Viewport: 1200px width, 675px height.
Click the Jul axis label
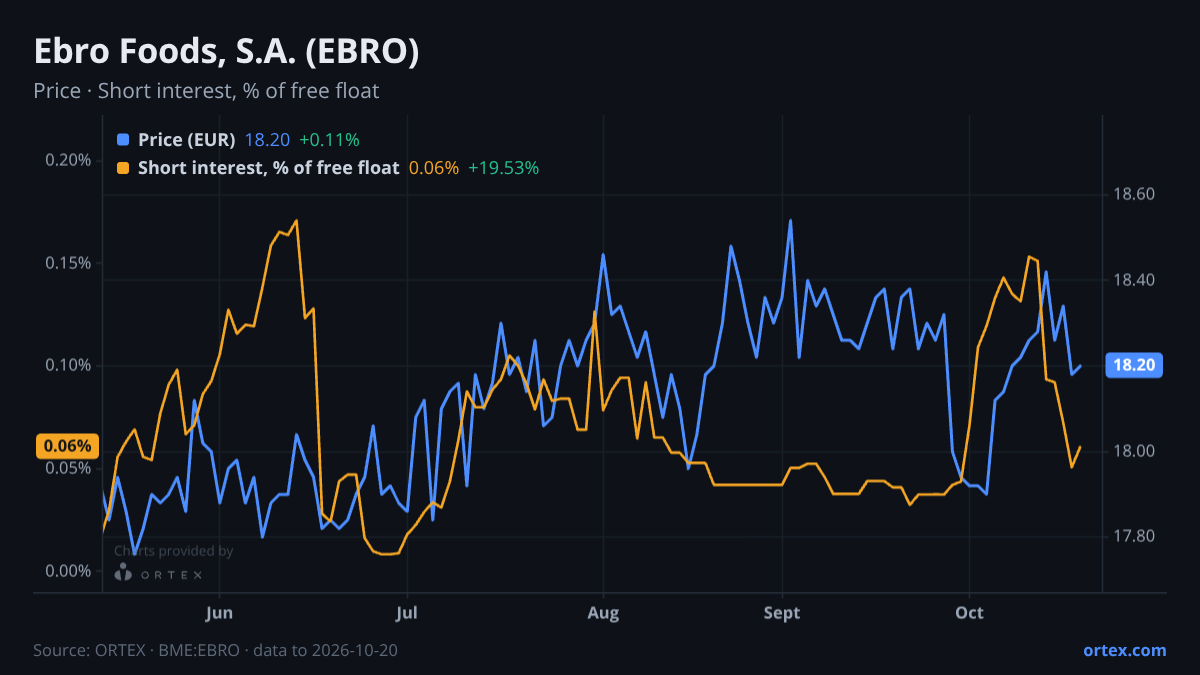[406, 613]
